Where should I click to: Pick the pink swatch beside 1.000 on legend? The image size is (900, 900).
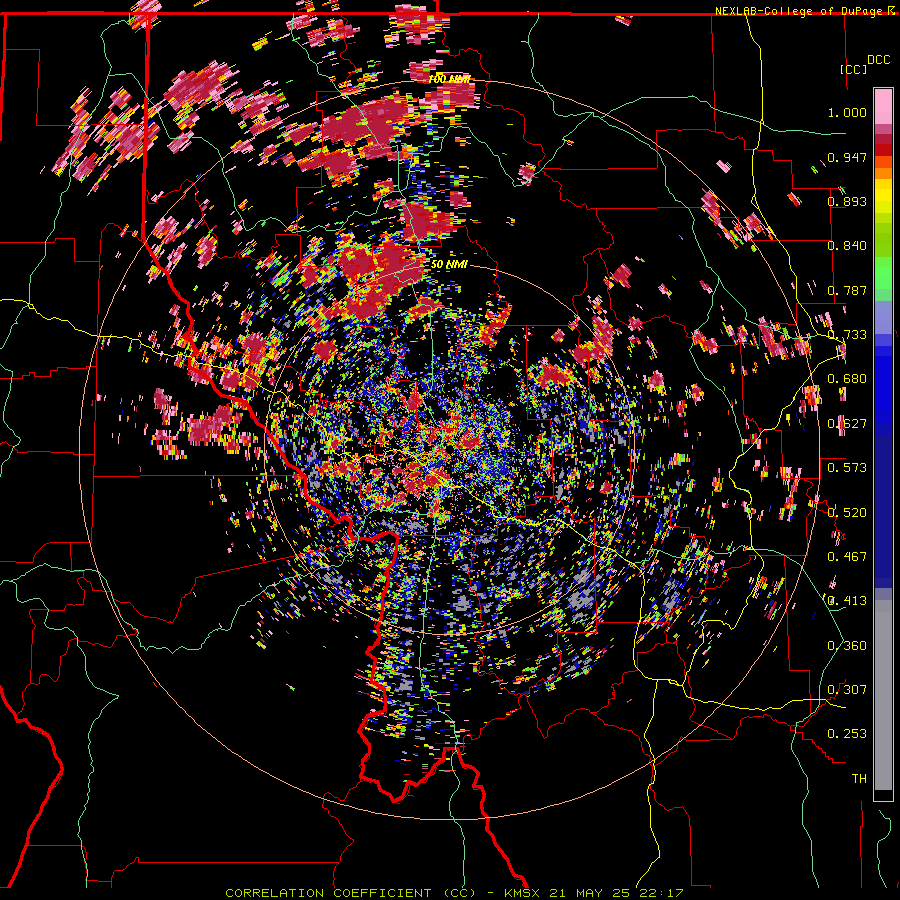pyautogui.click(x=883, y=107)
